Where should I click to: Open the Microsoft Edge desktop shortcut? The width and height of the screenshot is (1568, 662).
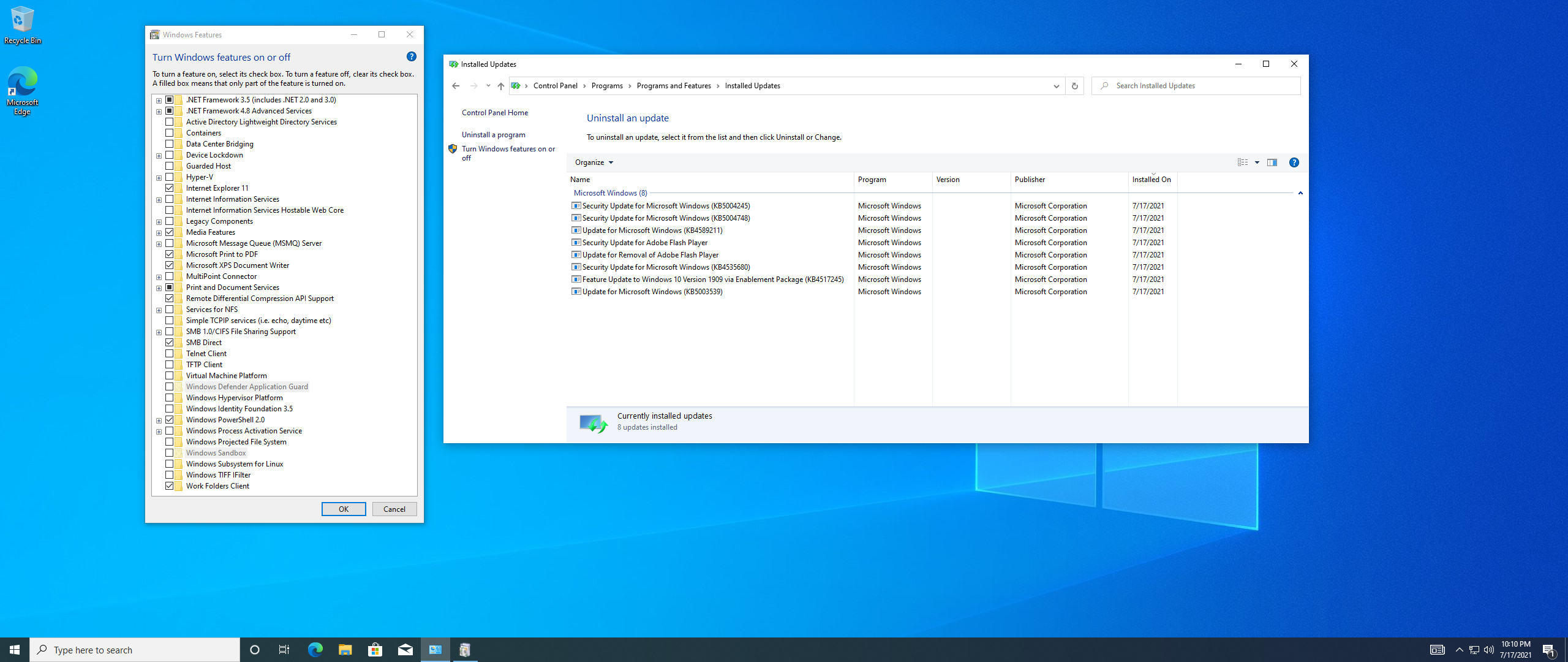(22, 91)
